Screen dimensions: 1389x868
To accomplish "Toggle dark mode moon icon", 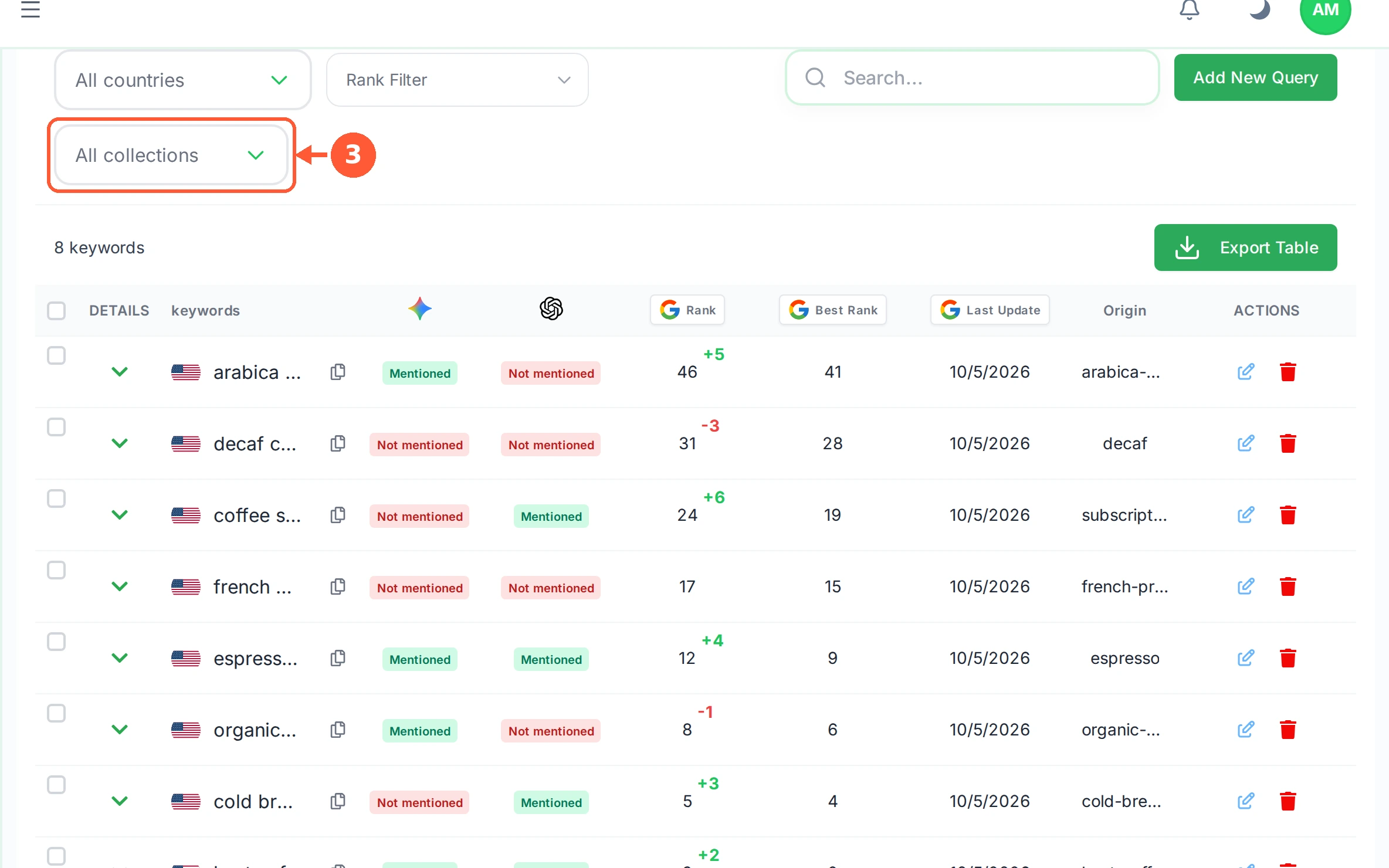I will coord(1259,9).
